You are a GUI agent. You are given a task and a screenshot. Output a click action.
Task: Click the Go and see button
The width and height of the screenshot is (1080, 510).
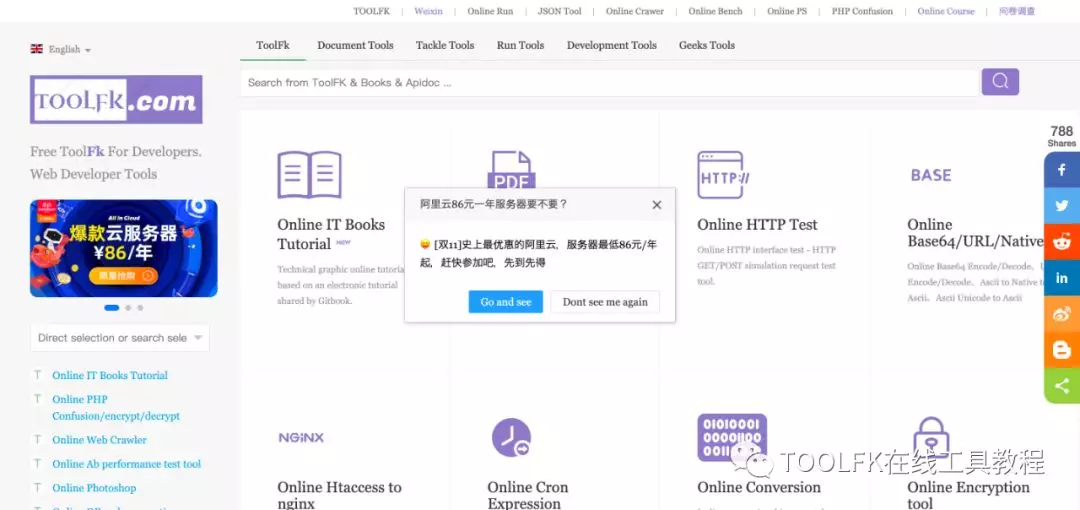coord(506,302)
